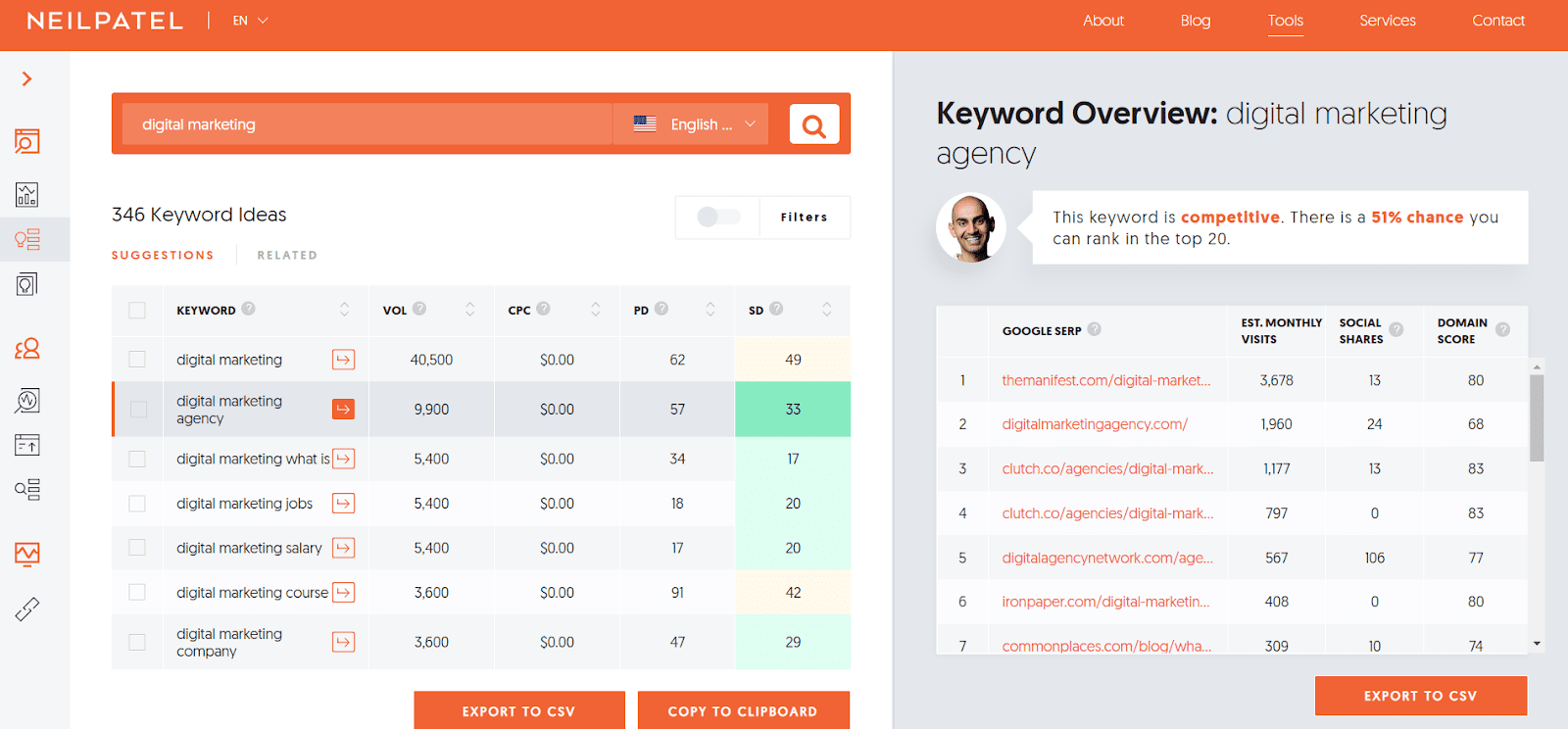
Task: Open the line chart sidebar icon near bottom
Action: (x=27, y=555)
